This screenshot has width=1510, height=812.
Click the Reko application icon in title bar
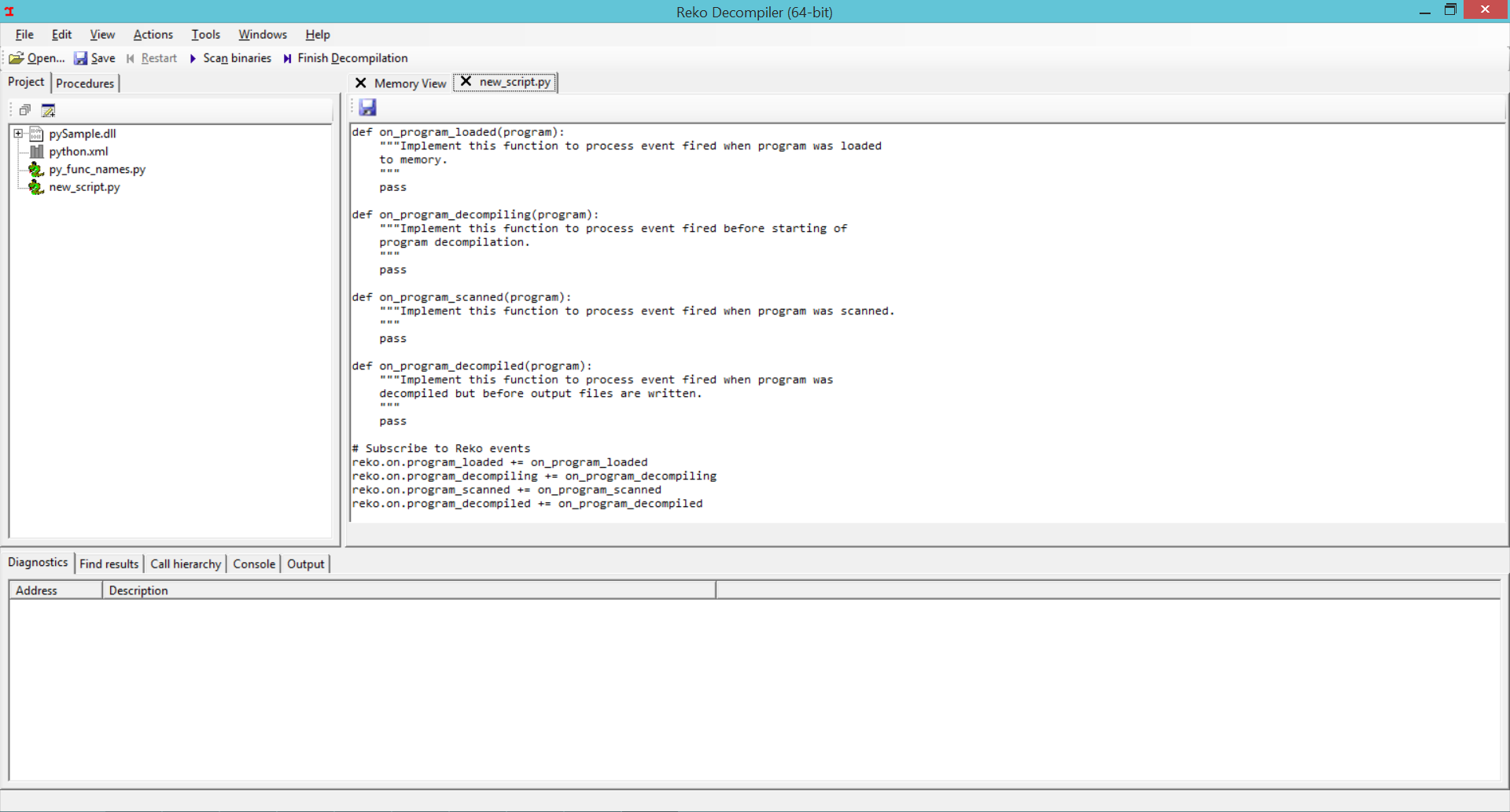click(9, 11)
